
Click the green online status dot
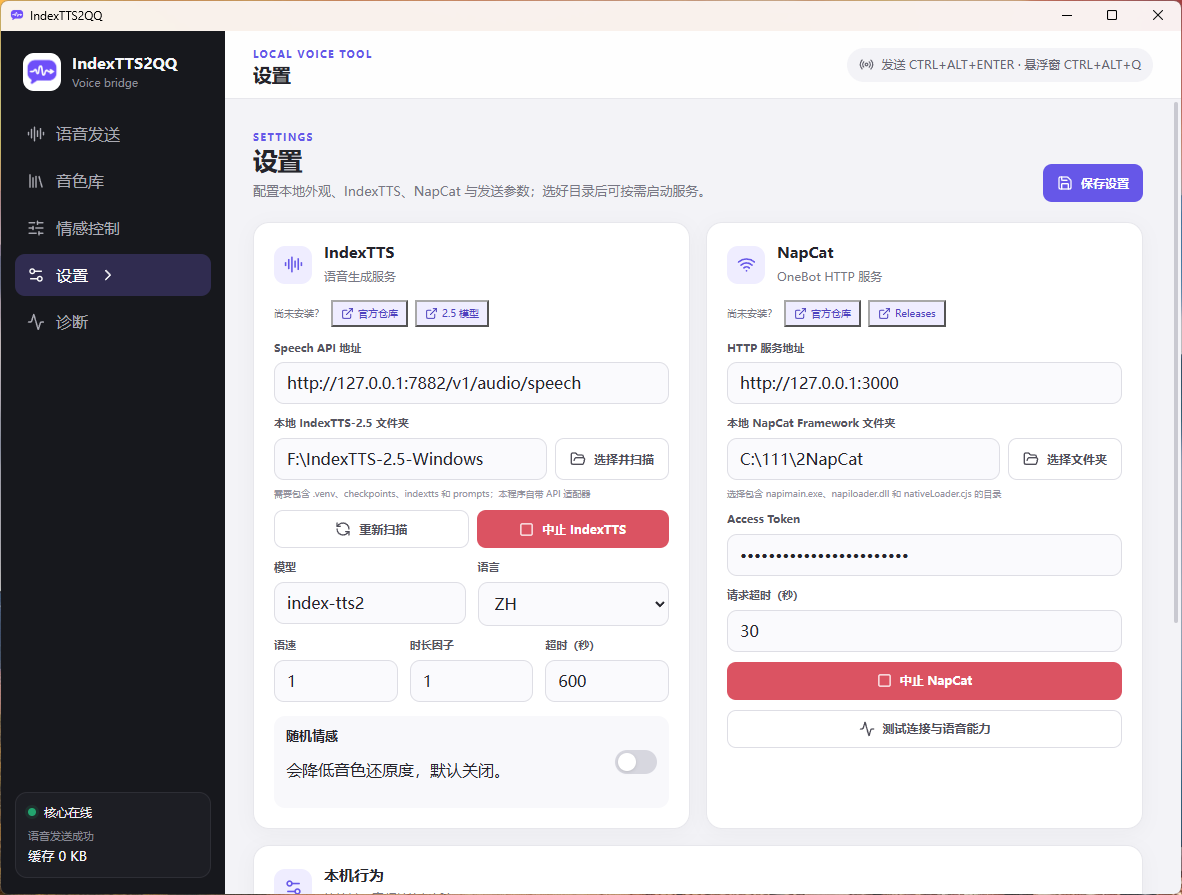[x=32, y=812]
